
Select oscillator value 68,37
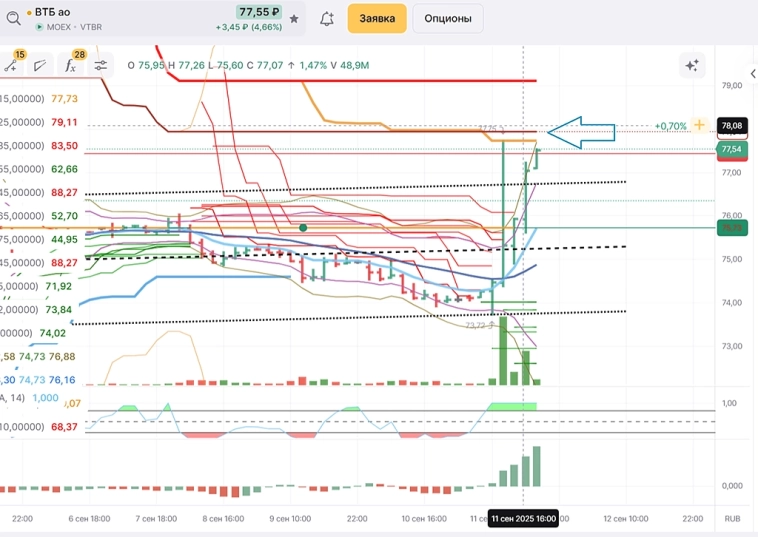tap(64, 427)
